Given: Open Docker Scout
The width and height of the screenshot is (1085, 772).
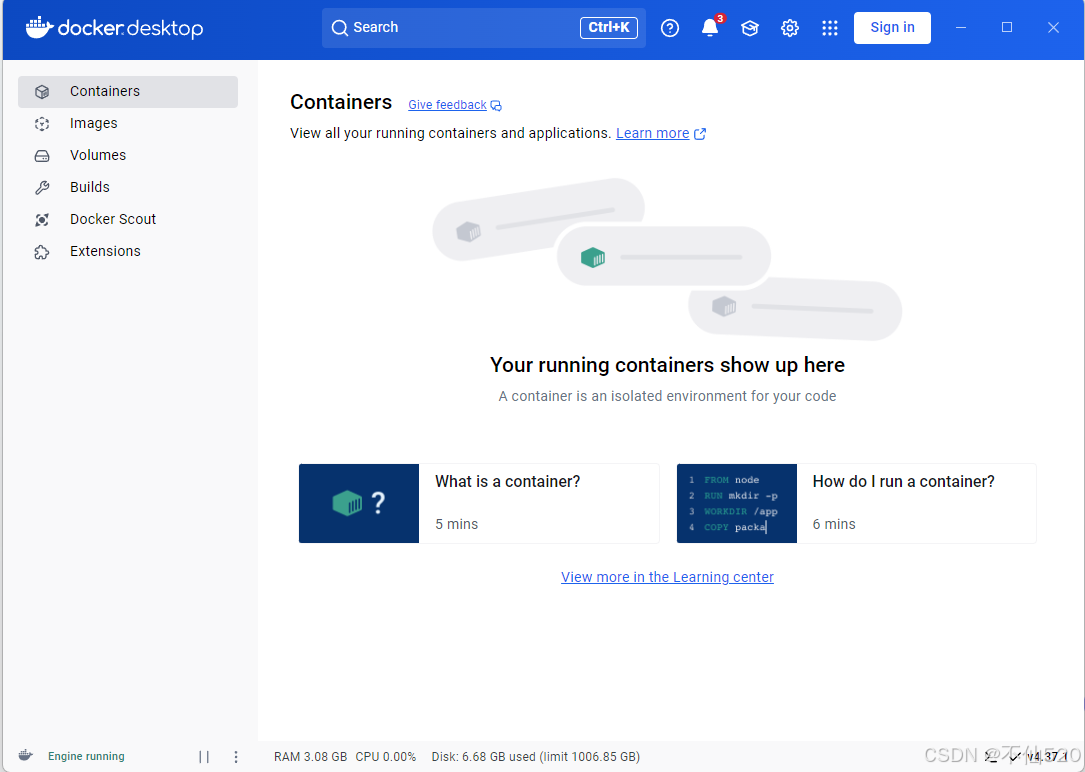Looking at the screenshot, I should 111,219.
